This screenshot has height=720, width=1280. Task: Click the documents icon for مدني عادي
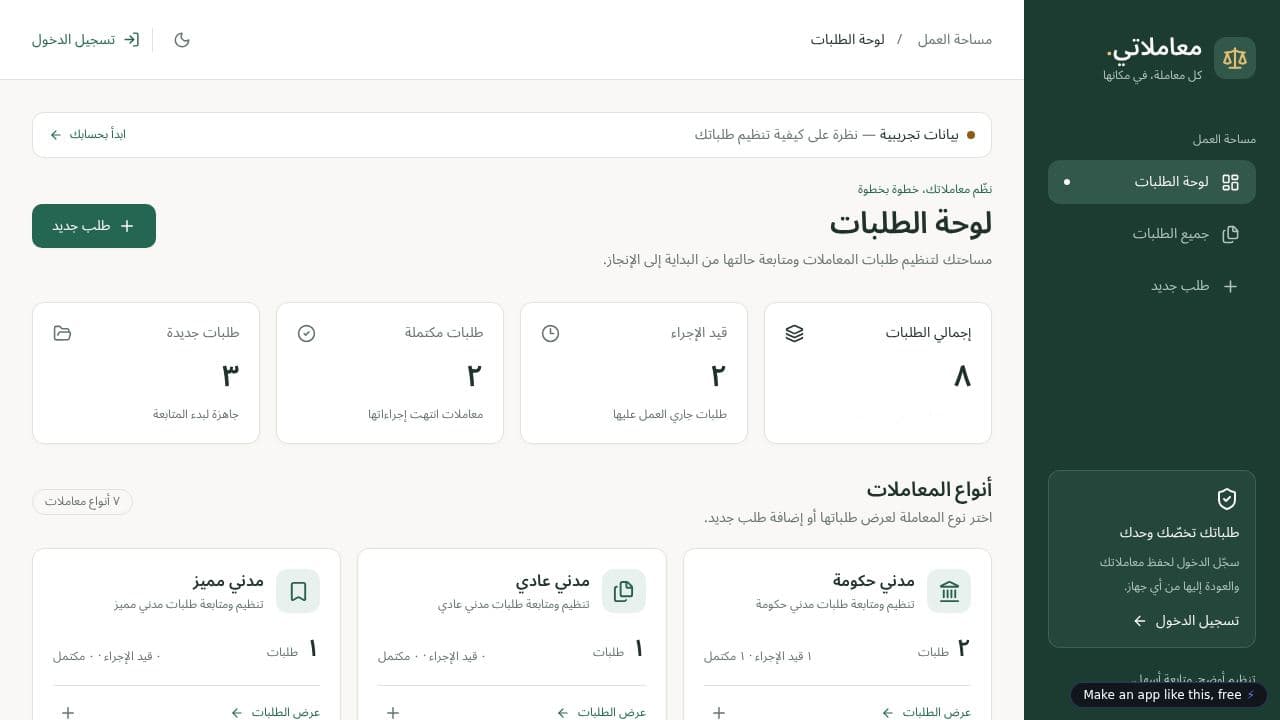point(624,591)
